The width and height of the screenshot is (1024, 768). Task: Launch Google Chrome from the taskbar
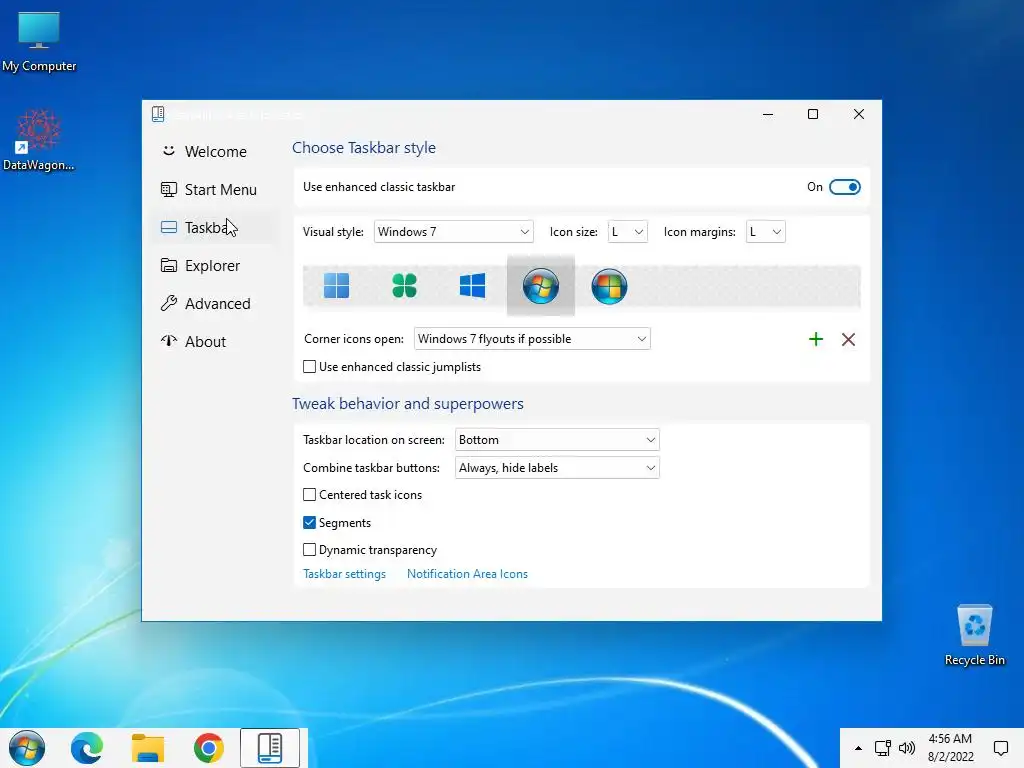pos(208,748)
